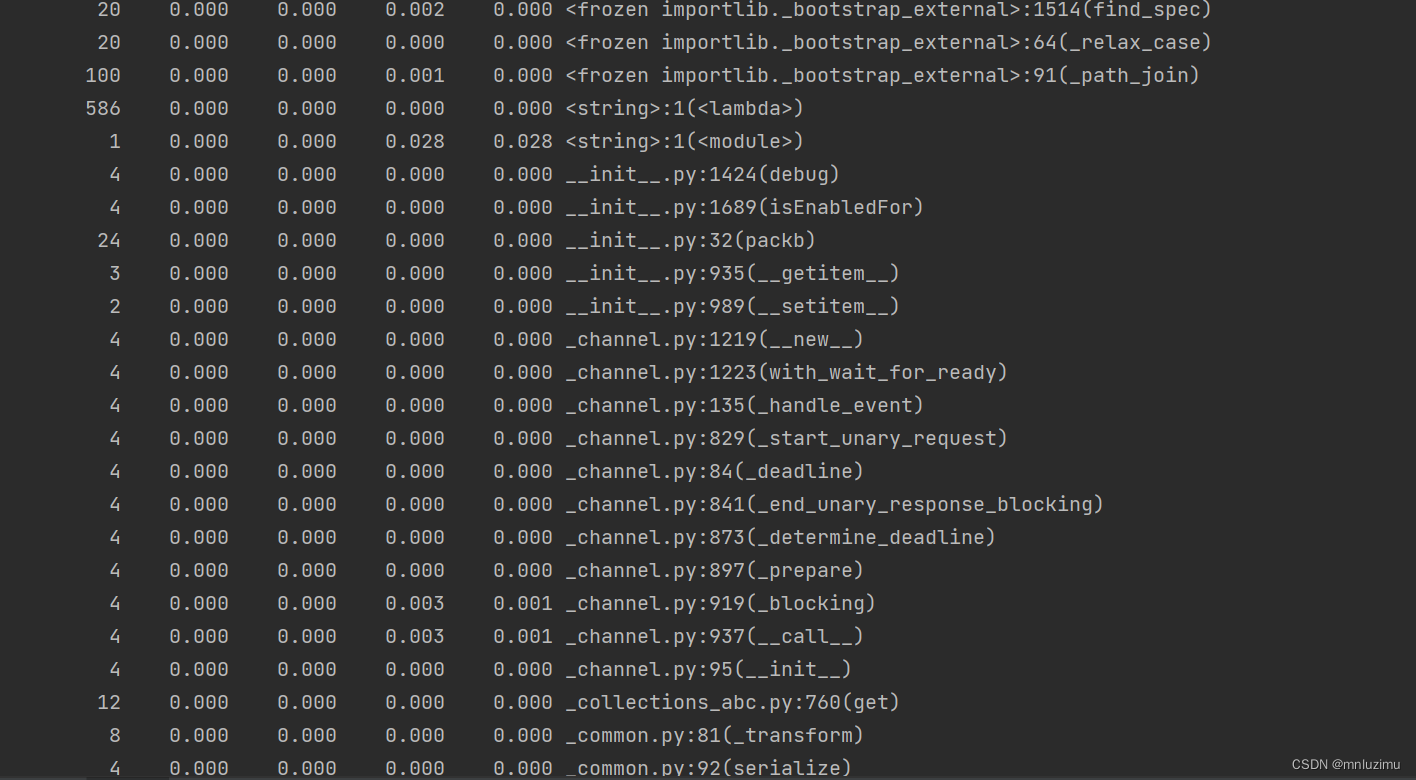Select call count 24 in packb row
Image resolution: width=1416 pixels, height=780 pixels.
click(109, 241)
